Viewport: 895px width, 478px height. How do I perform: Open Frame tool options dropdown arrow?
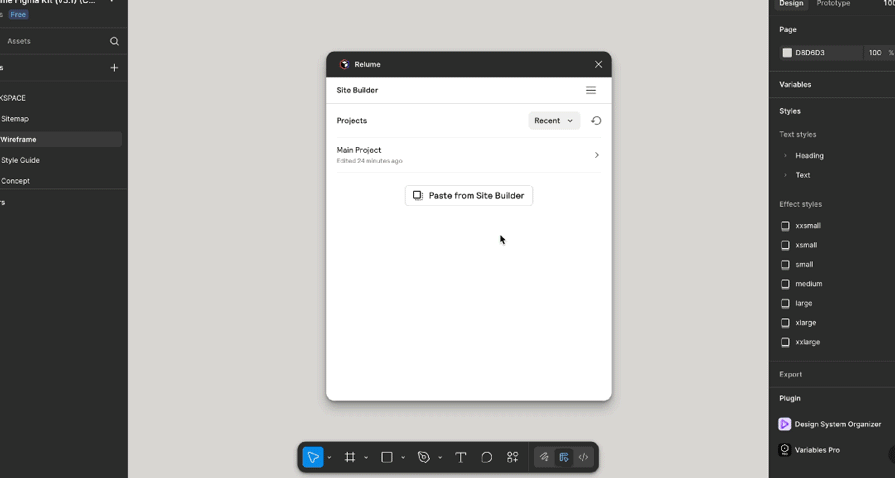(366, 457)
